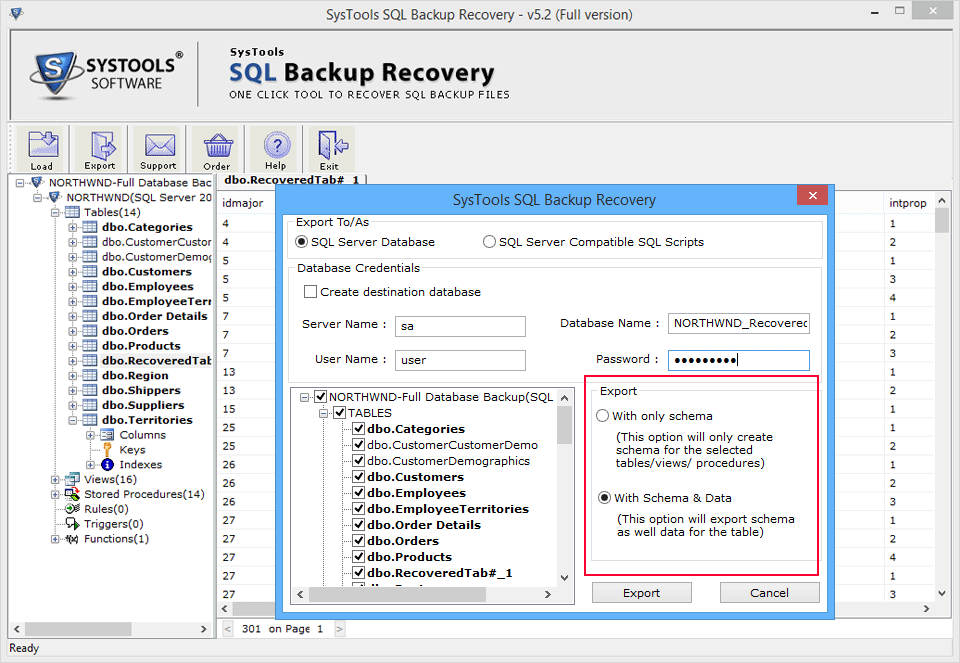Open the Order basket icon

pos(217,149)
